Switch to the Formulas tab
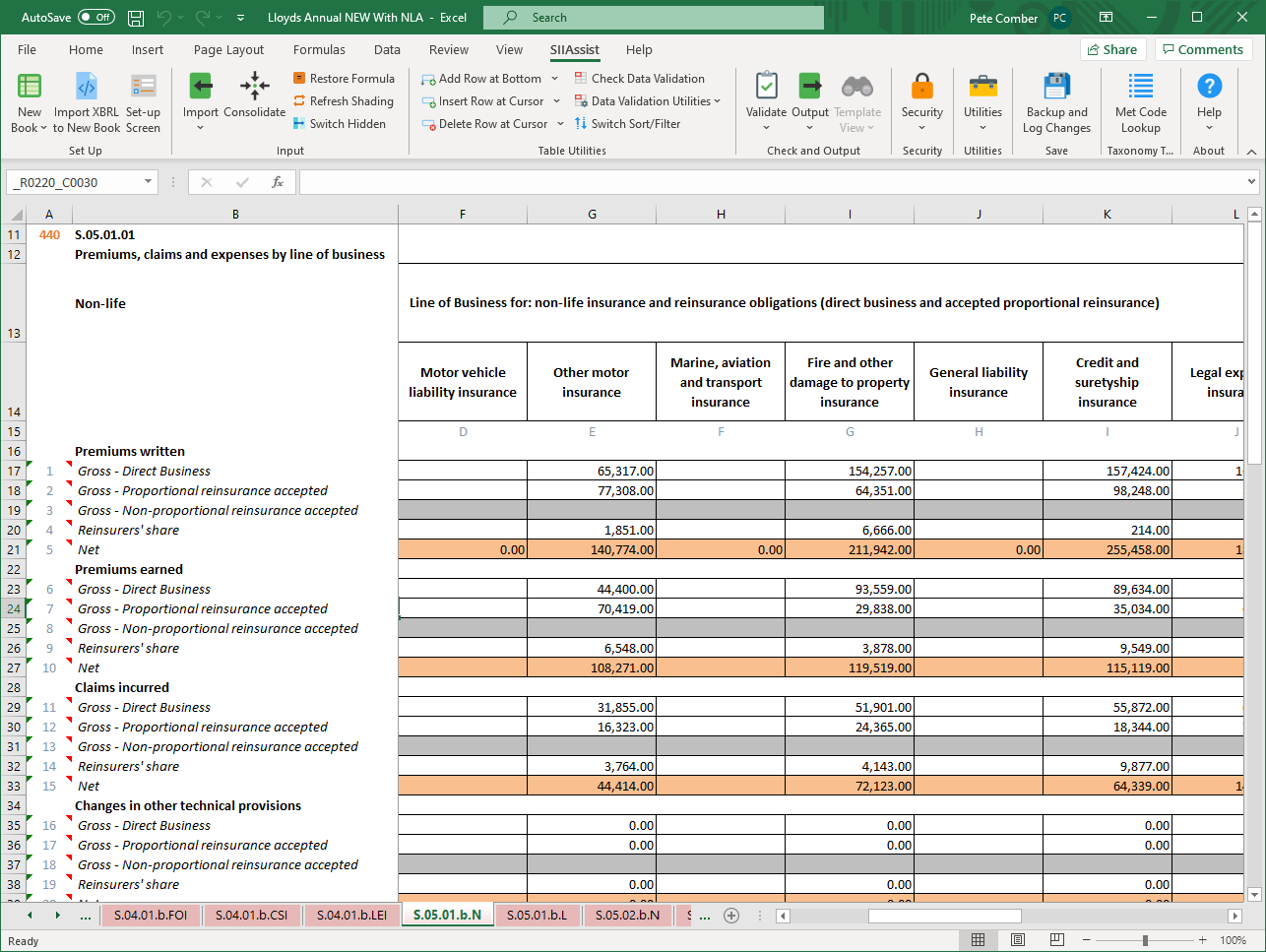Screen dimensions: 1266x952 (x=319, y=49)
